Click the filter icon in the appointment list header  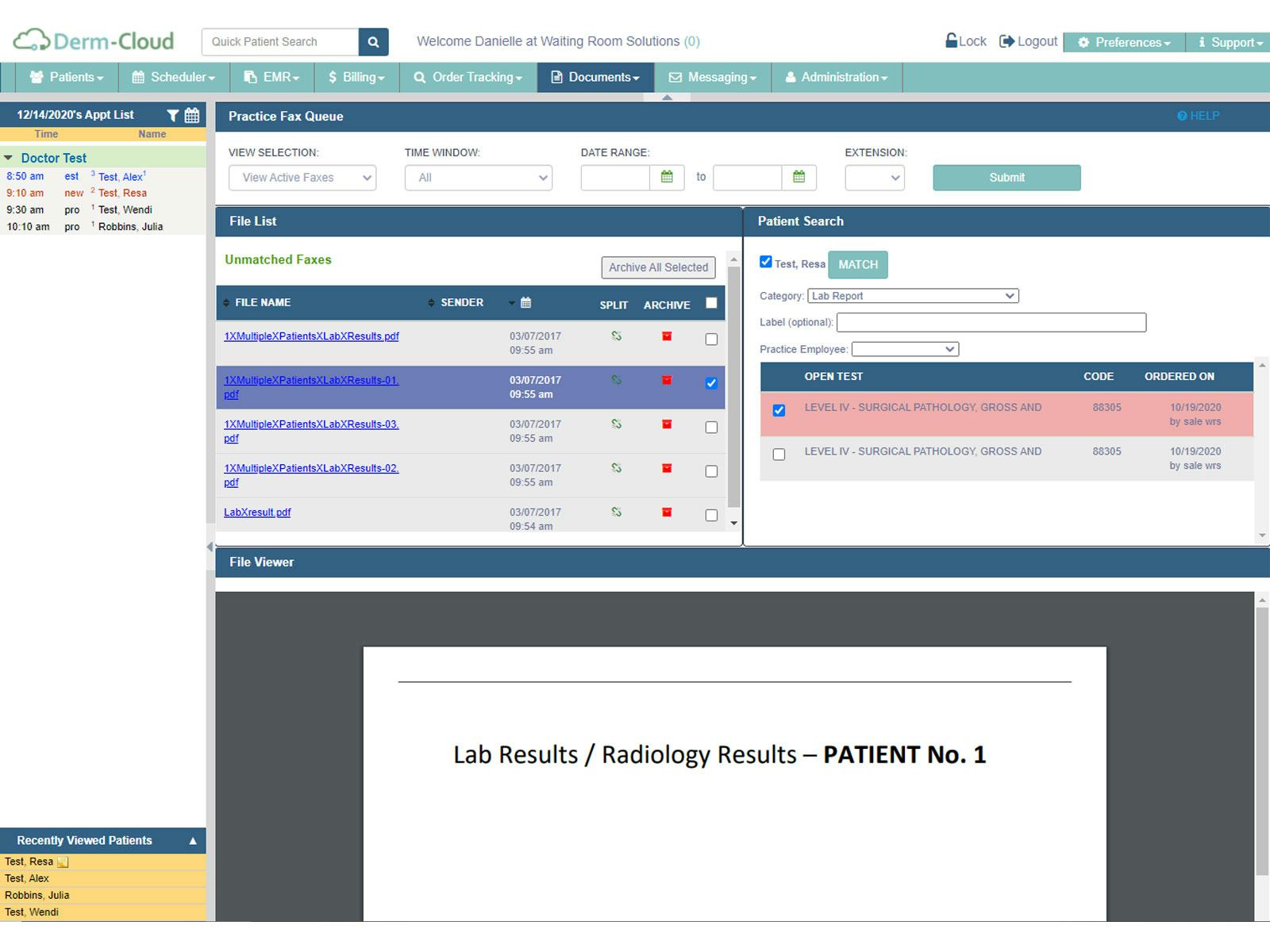172,115
